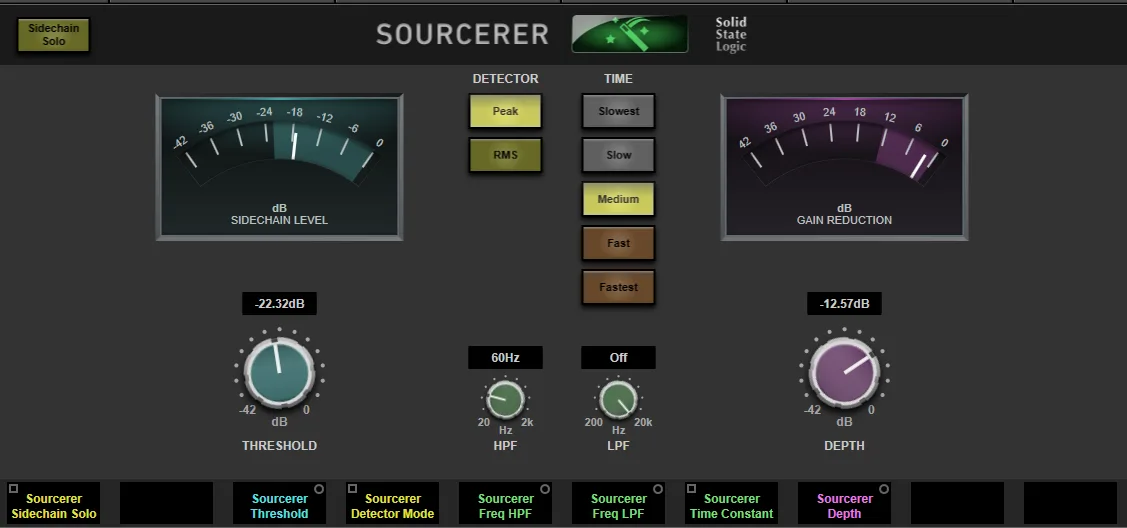Click square indicator on Time Constant slot
The height and width of the screenshot is (528, 1127).
(x=691, y=488)
